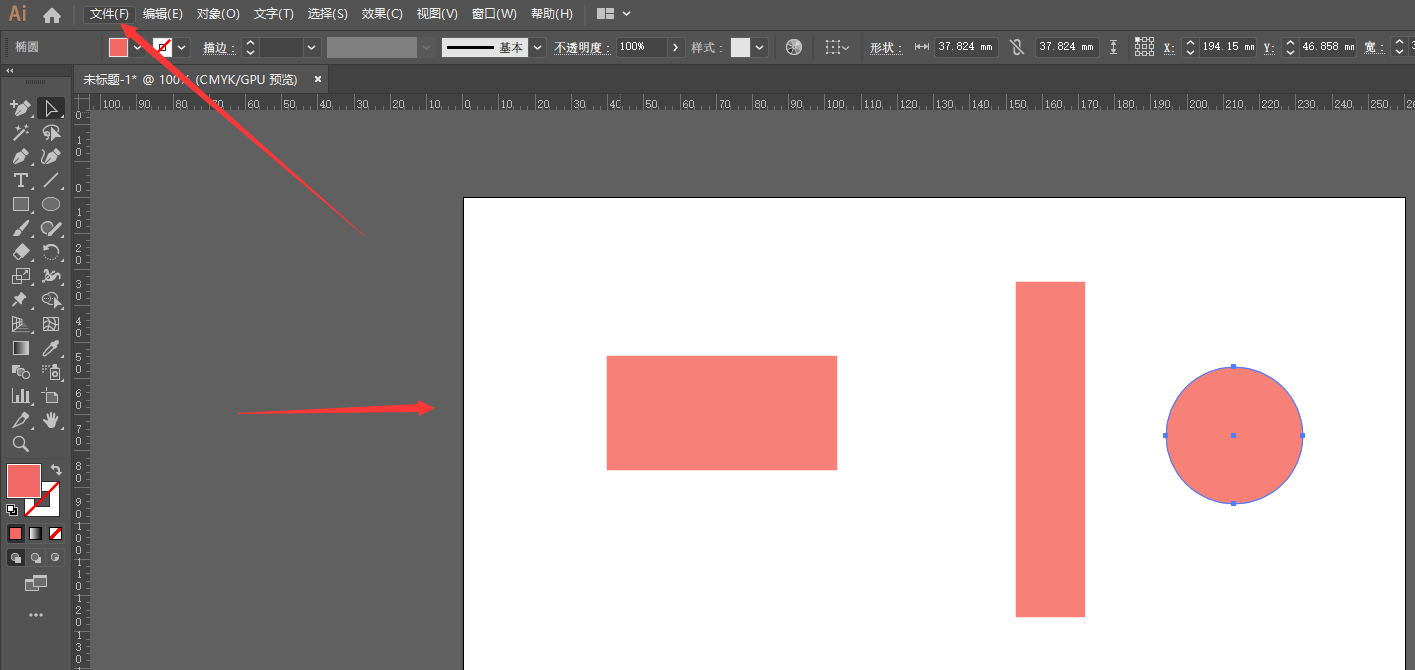Select the Magic Wand tool
1415x670 pixels.
click(x=20, y=132)
